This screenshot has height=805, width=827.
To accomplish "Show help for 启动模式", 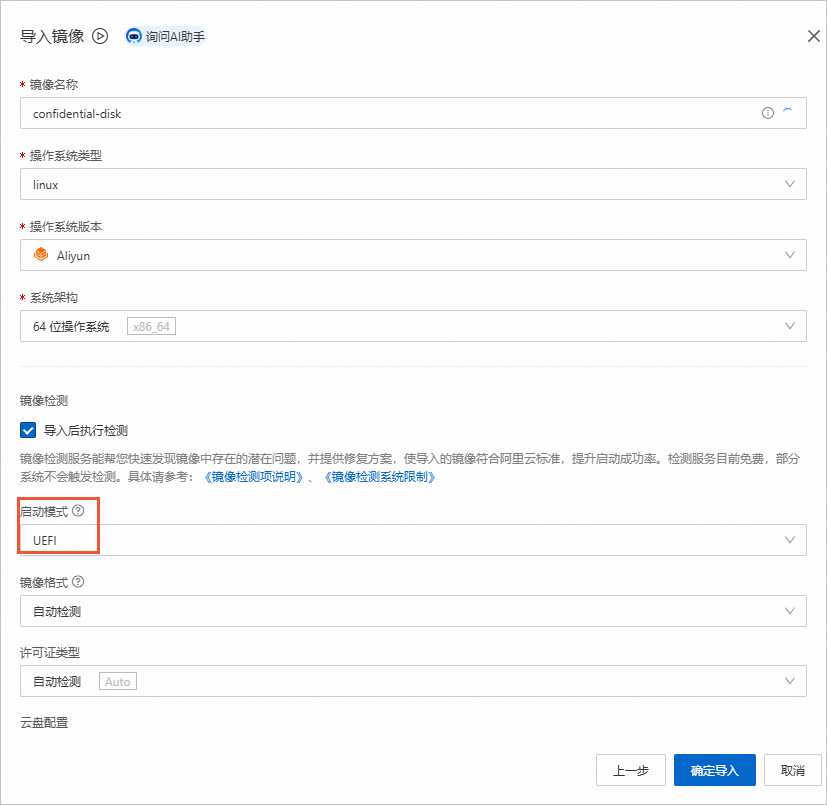I will pos(78,511).
